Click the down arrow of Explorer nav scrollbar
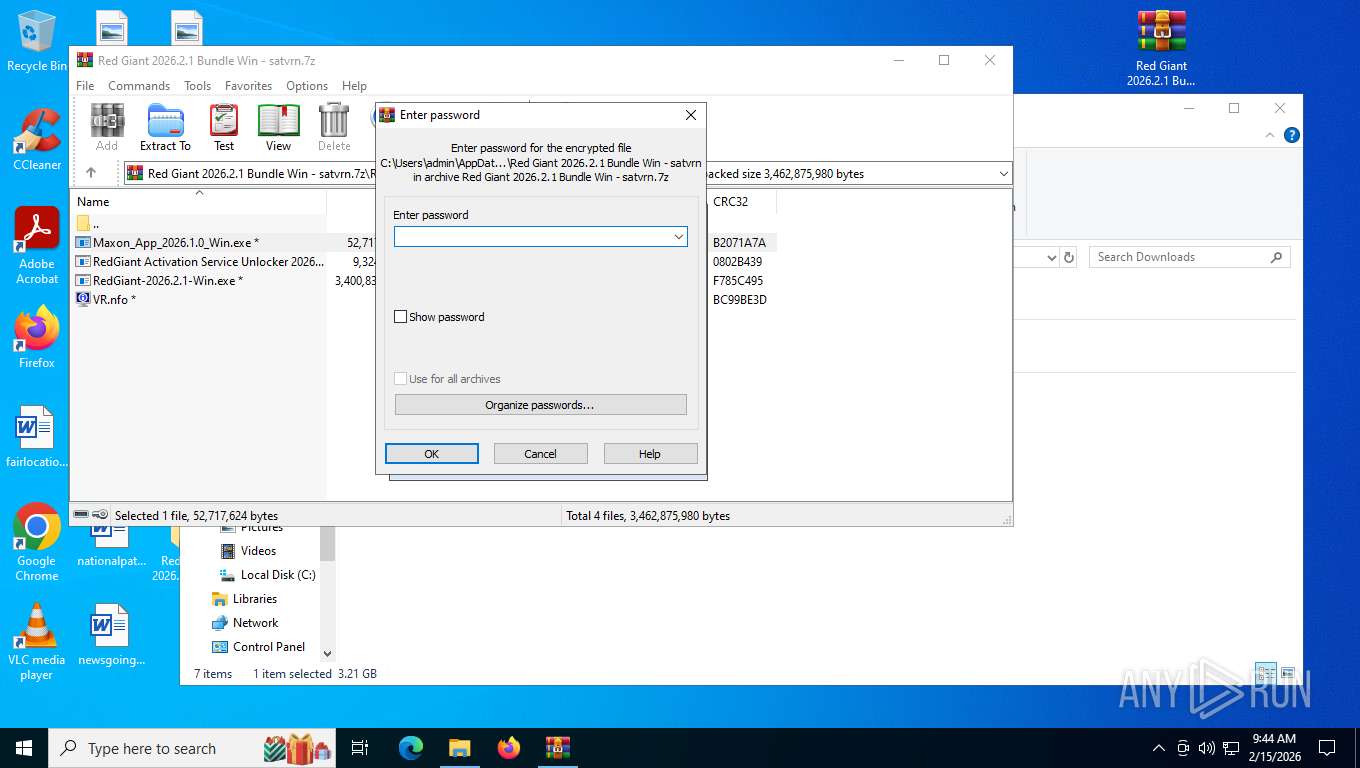This screenshot has width=1360, height=768. click(x=327, y=653)
